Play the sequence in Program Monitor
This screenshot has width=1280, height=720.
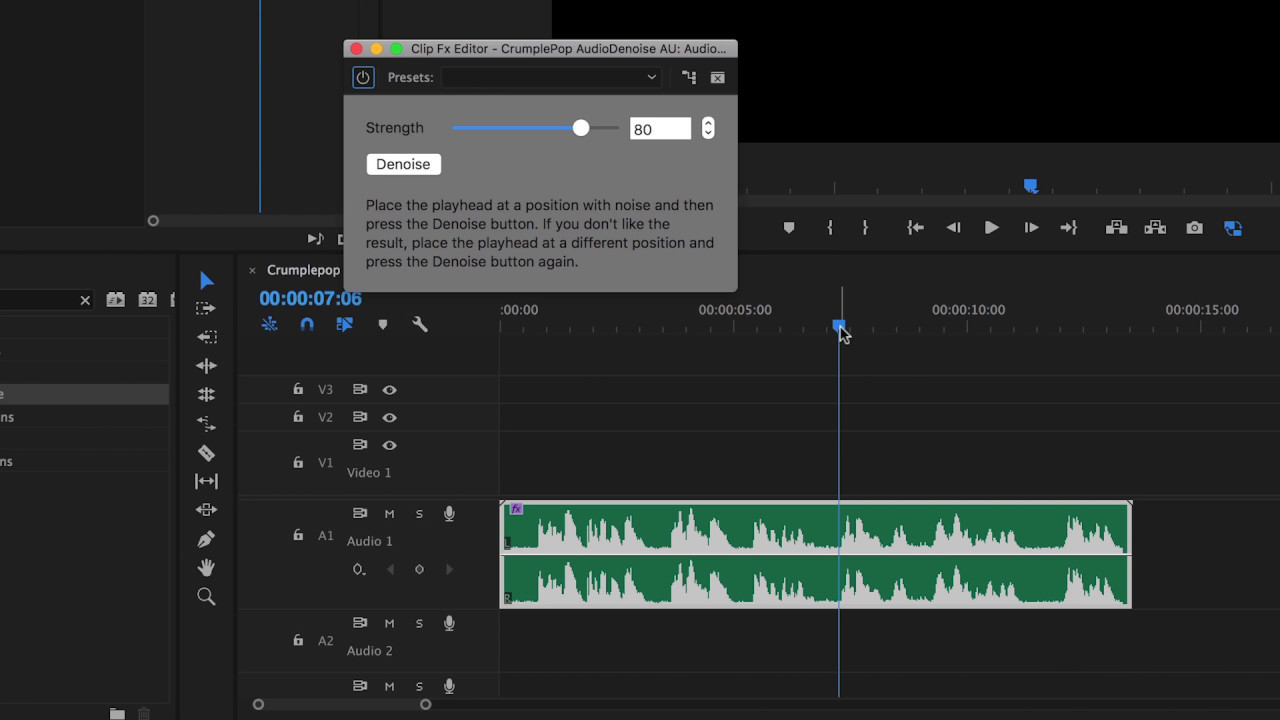point(992,228)
